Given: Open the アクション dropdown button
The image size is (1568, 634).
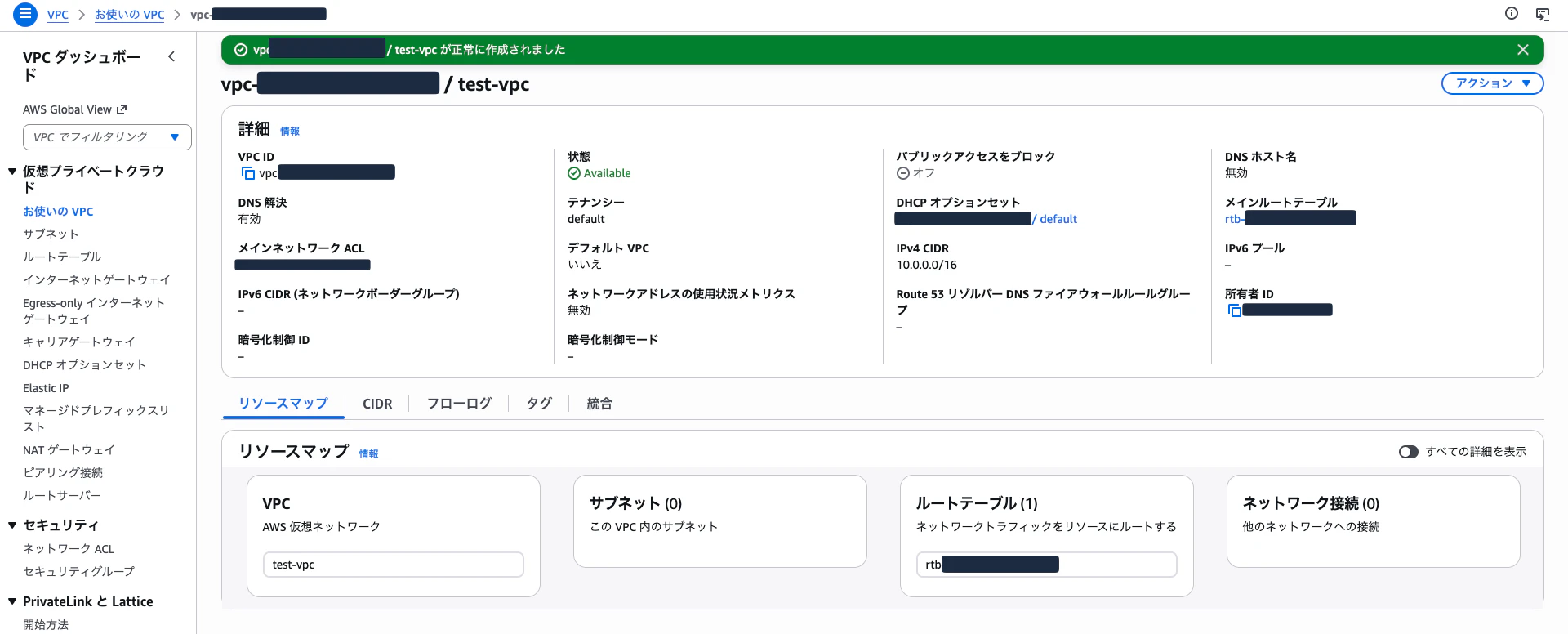Looking at the screenshot, I should click(x=1492, y=83).
